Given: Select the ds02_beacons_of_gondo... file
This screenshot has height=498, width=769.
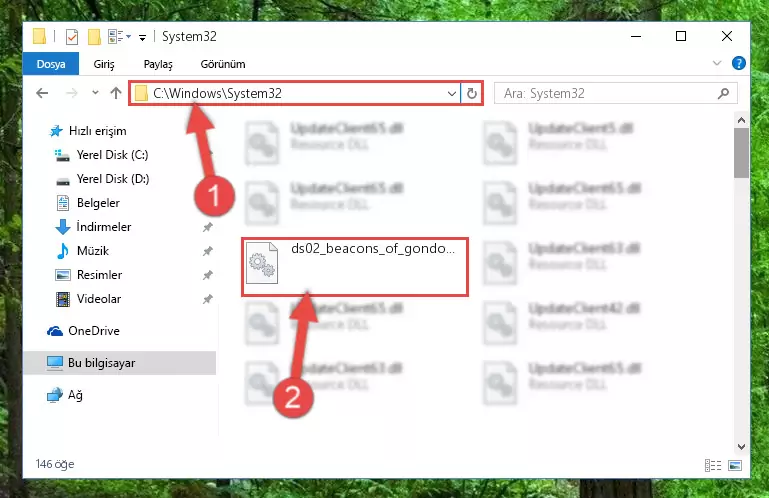Looking at the screenshot, I should (x=355, y=267).
